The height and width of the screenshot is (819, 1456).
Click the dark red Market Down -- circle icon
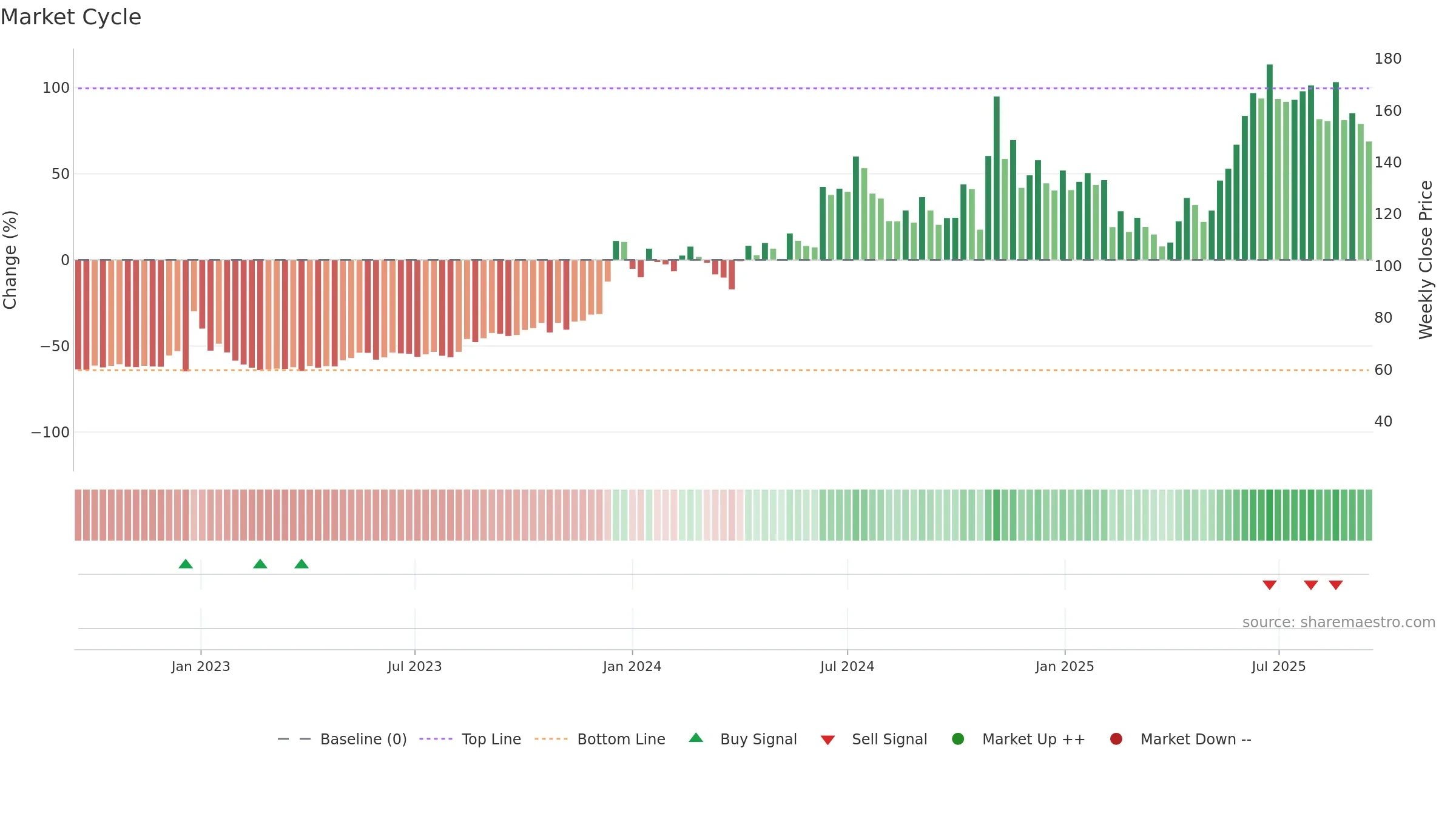pos(1116,739)
